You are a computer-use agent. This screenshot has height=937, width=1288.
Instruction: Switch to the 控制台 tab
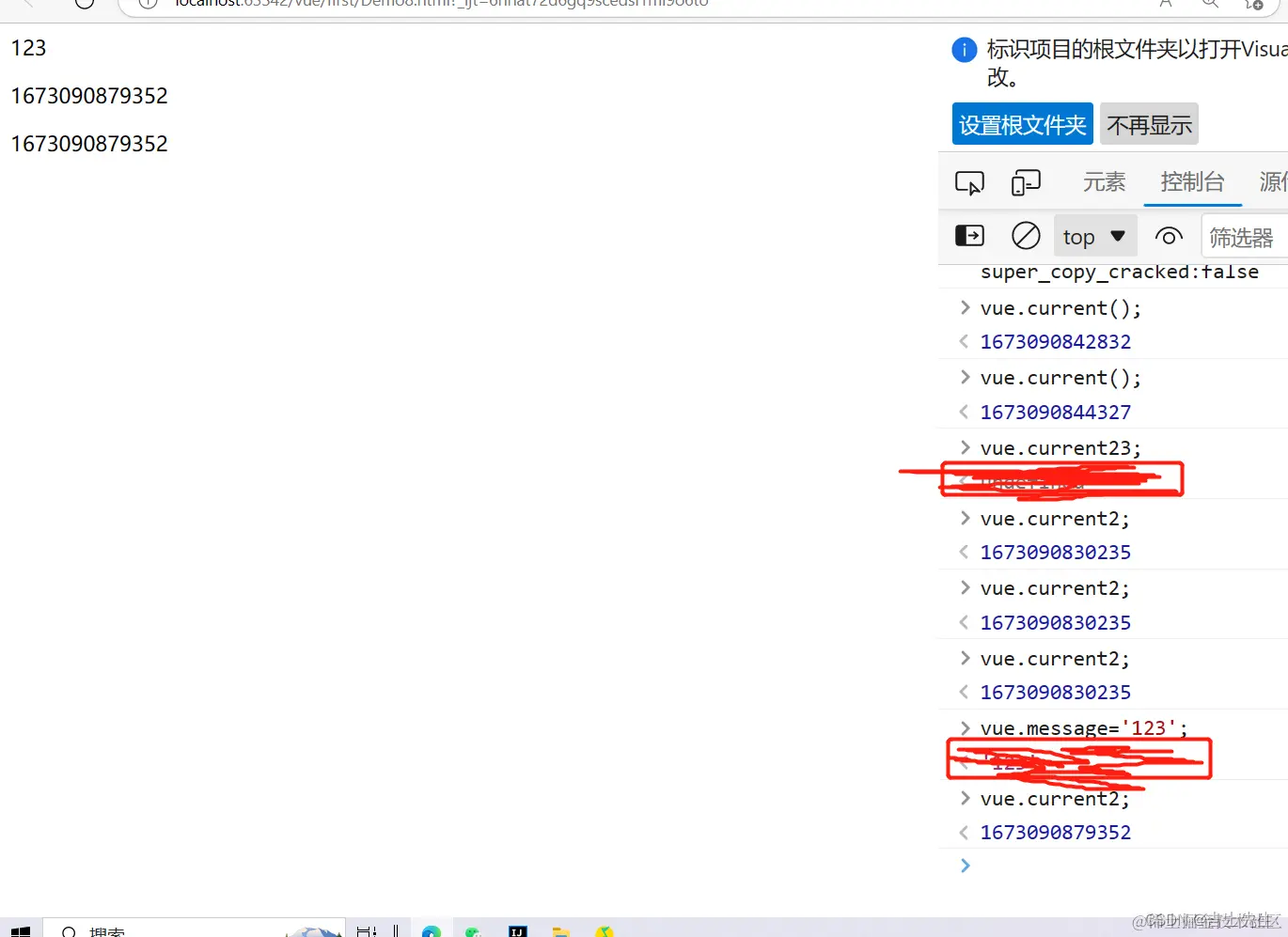tap(1192, 181)
